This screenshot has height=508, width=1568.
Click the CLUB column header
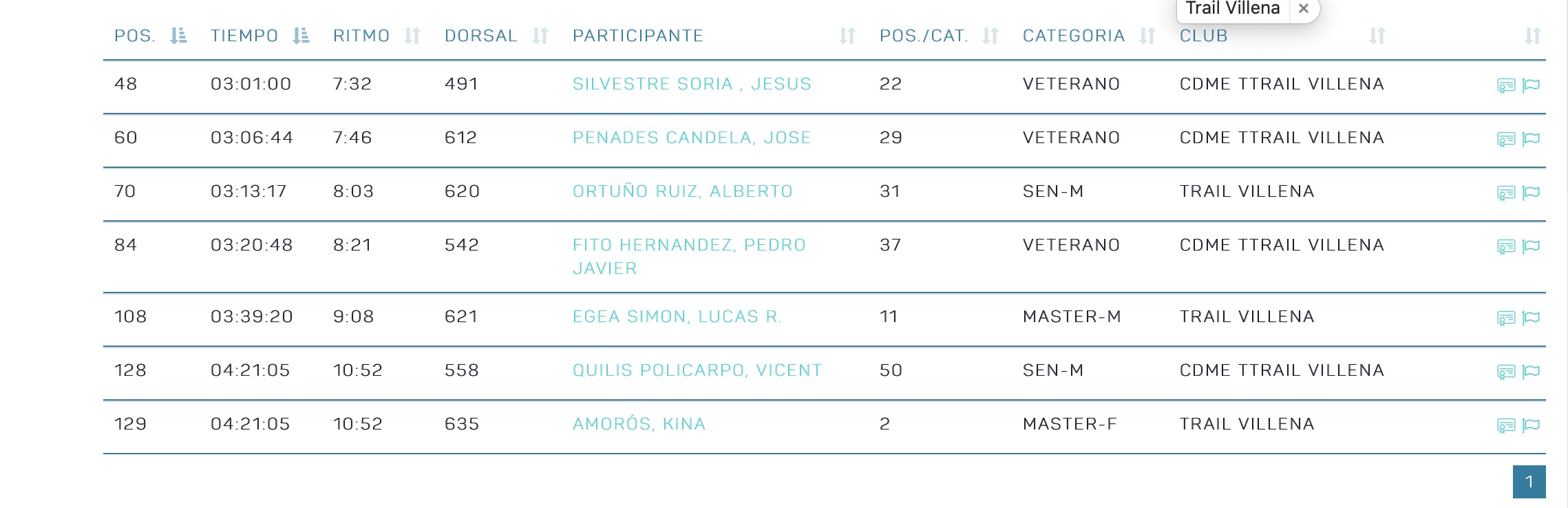pyautogui.click(x=1204, y=36)
